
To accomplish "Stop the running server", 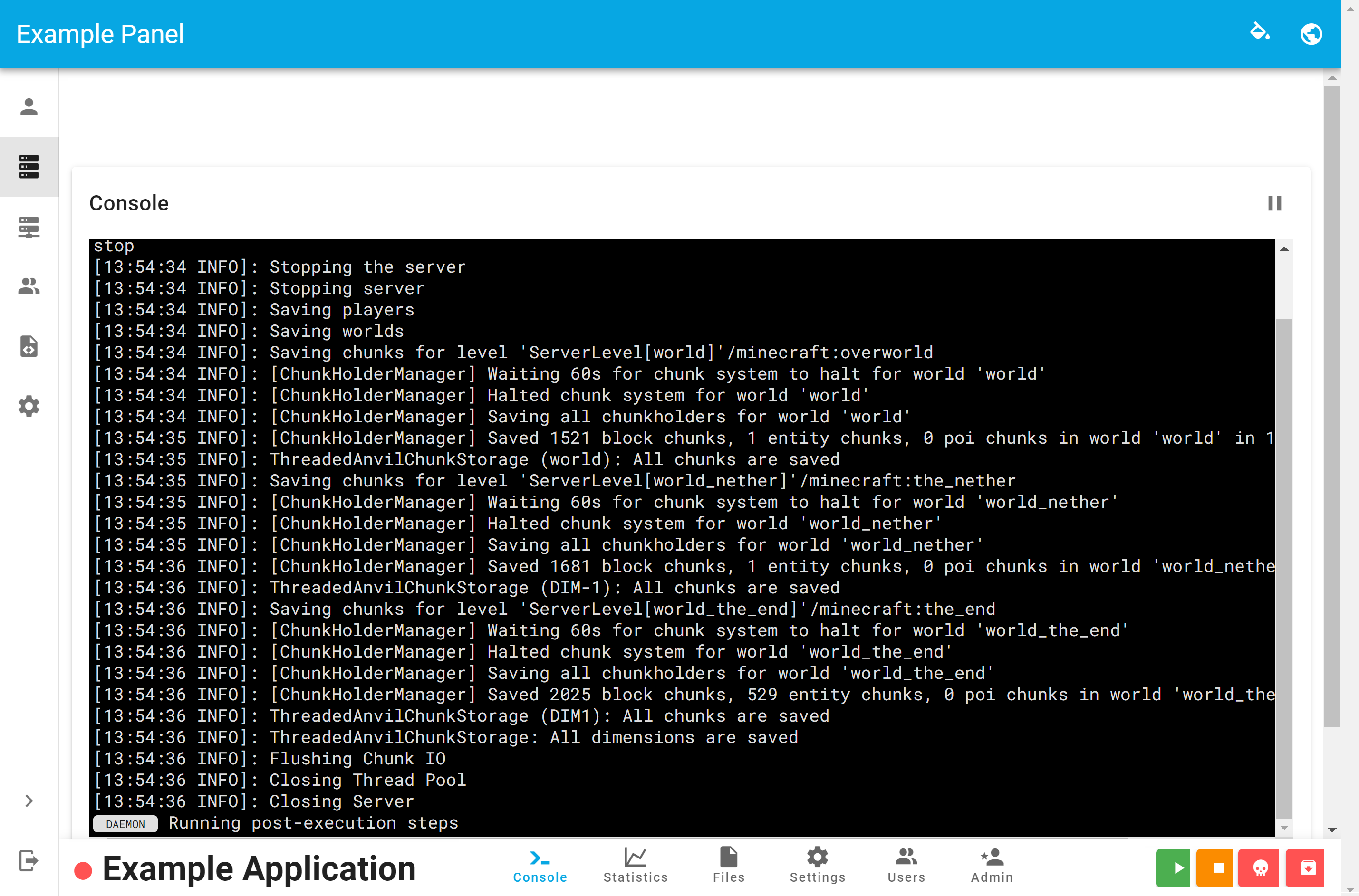I will (x=1216, y=868).
